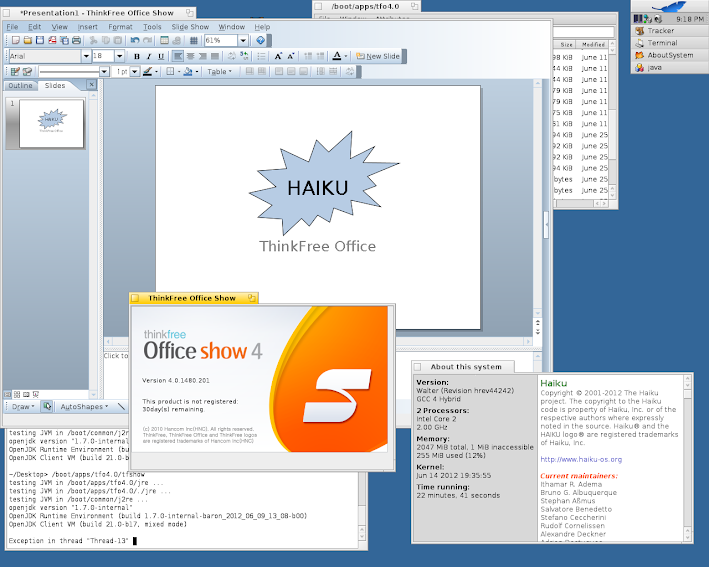Click the normal view icon at panel bottom
The image size is (709, 567).
coord(8,394)
